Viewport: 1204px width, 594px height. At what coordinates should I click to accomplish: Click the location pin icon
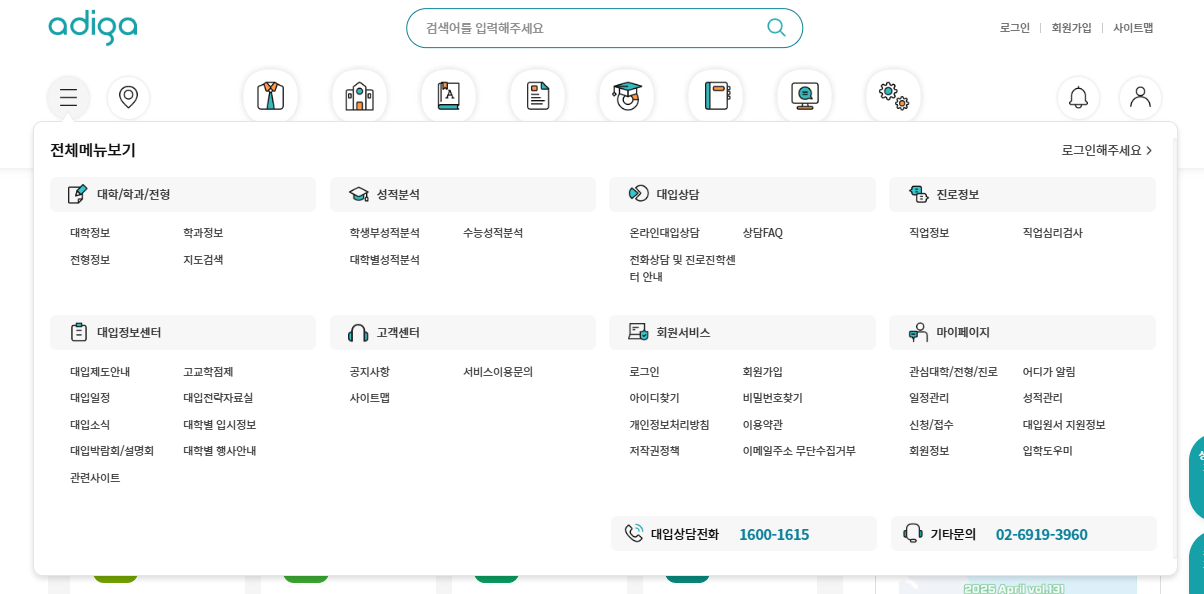[x=128, y=97]
